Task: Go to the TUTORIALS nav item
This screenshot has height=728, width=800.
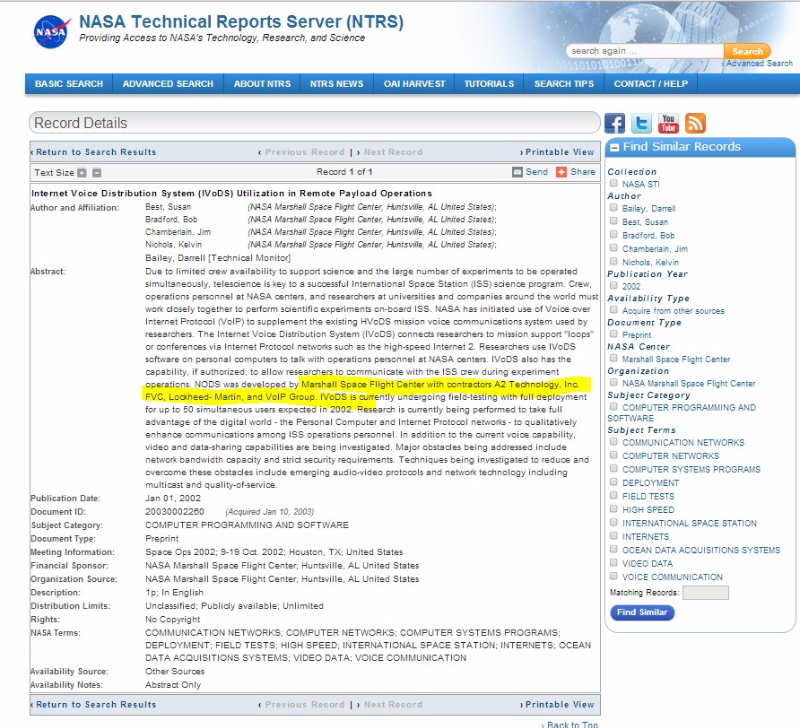Action: (489, 84)
